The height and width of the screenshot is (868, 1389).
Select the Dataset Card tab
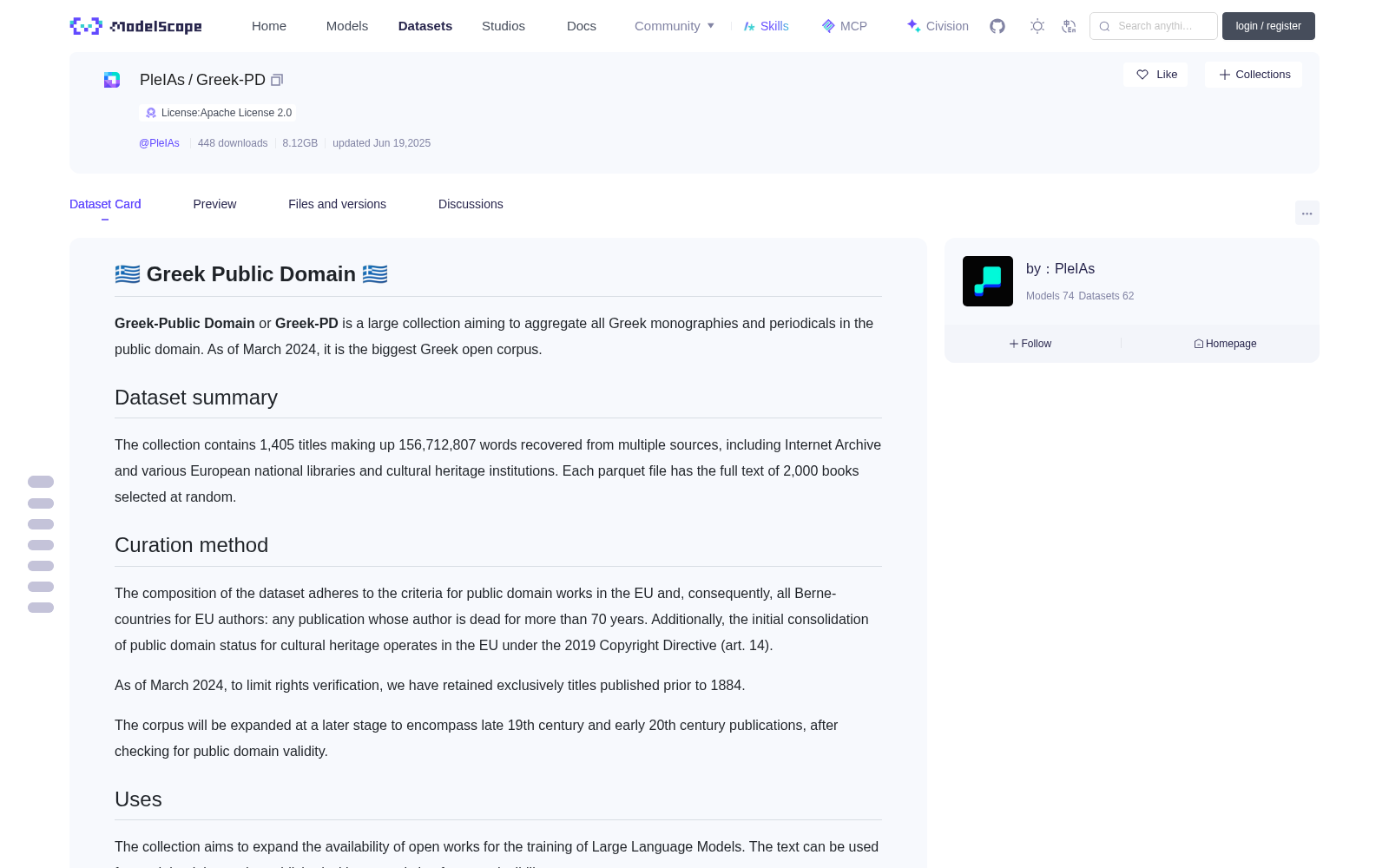tap(105, 204)
